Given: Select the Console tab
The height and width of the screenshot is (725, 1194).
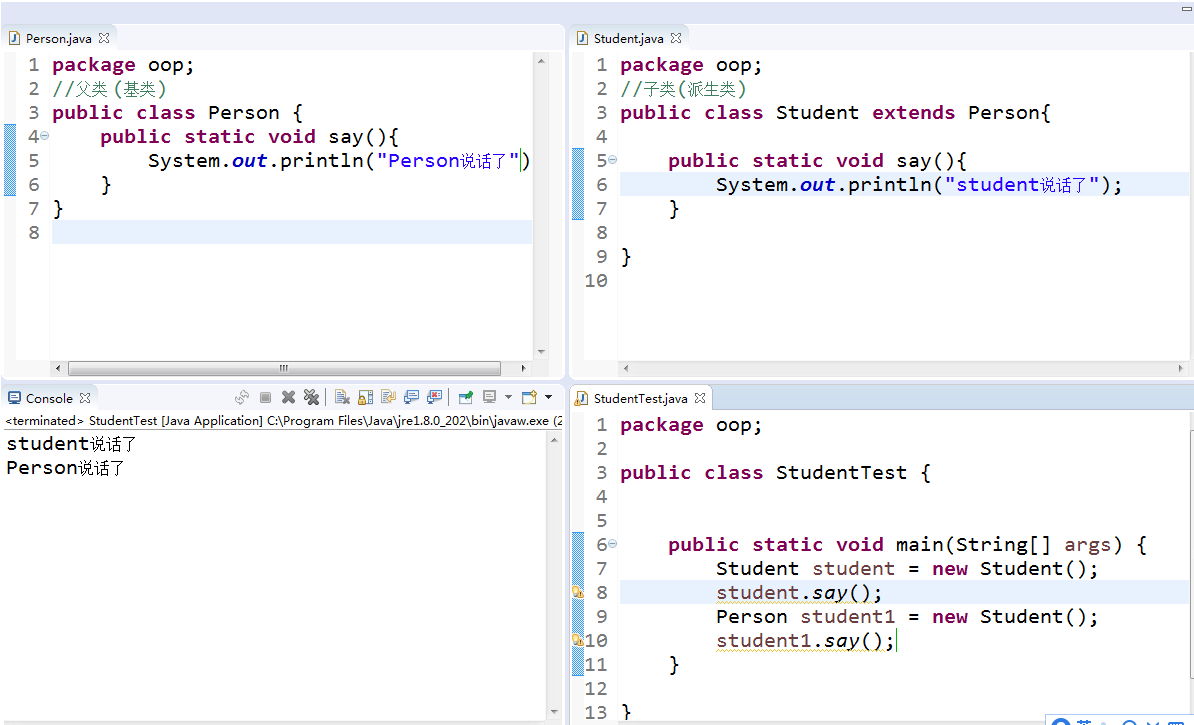Looking at the screenshot, I should [x=49, y=398].
